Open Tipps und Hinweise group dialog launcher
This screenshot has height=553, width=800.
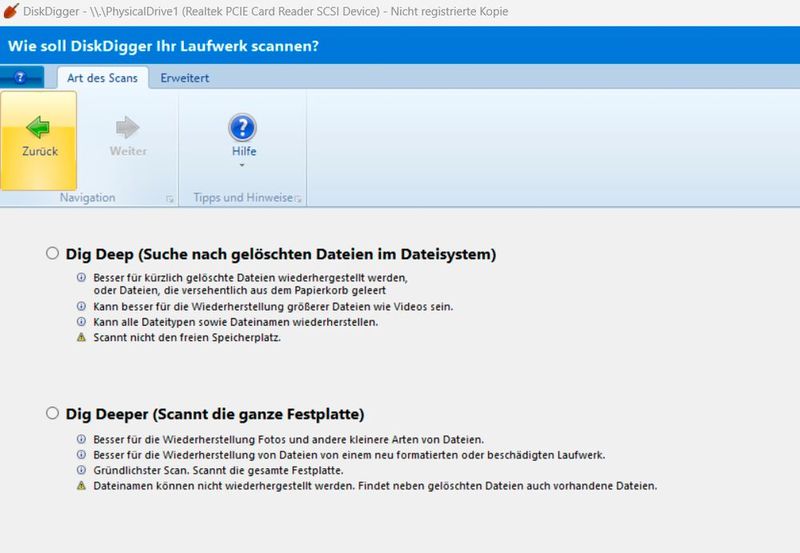[298, 199]
